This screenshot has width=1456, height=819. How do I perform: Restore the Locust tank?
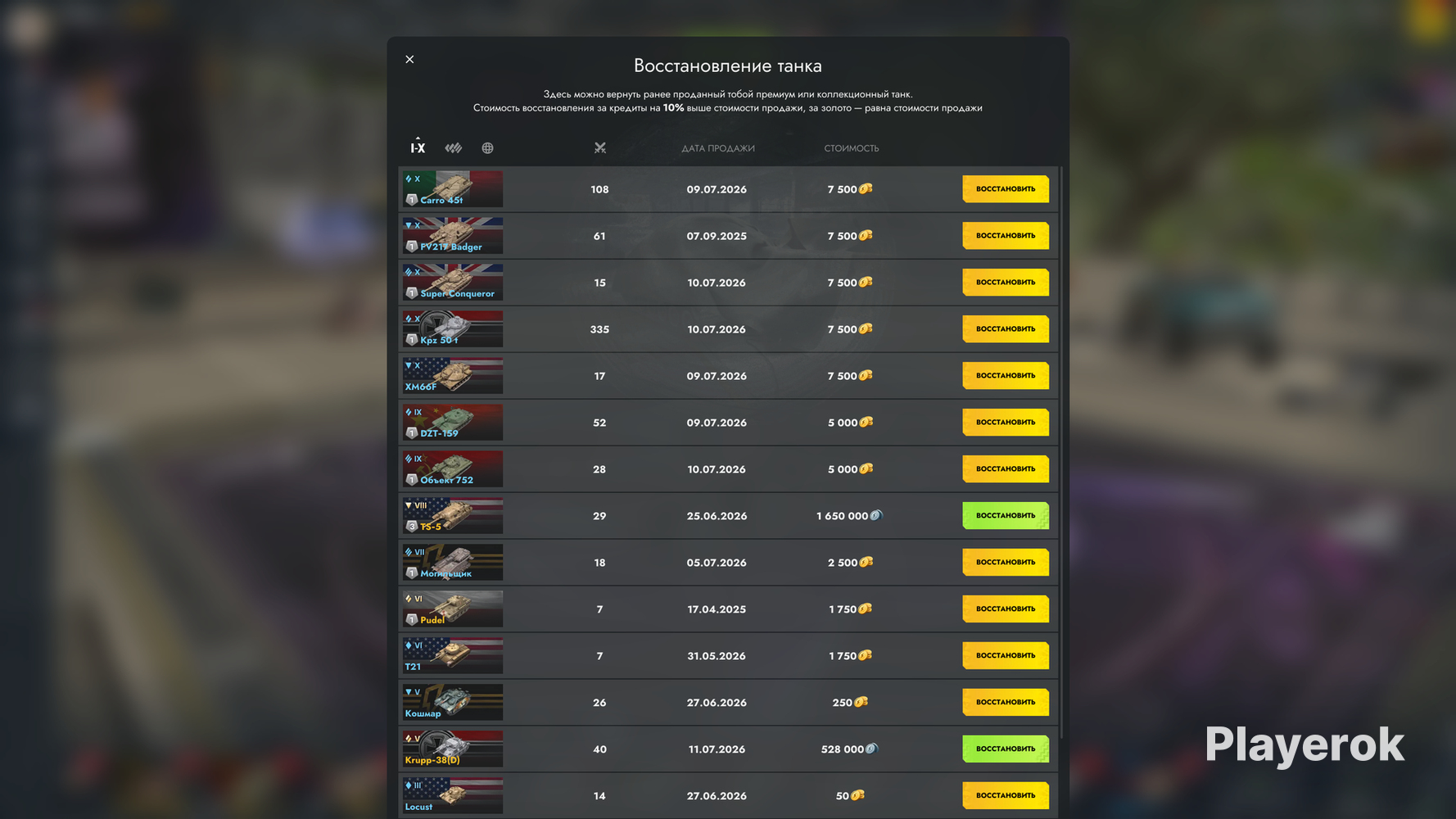coord(1005,796)
